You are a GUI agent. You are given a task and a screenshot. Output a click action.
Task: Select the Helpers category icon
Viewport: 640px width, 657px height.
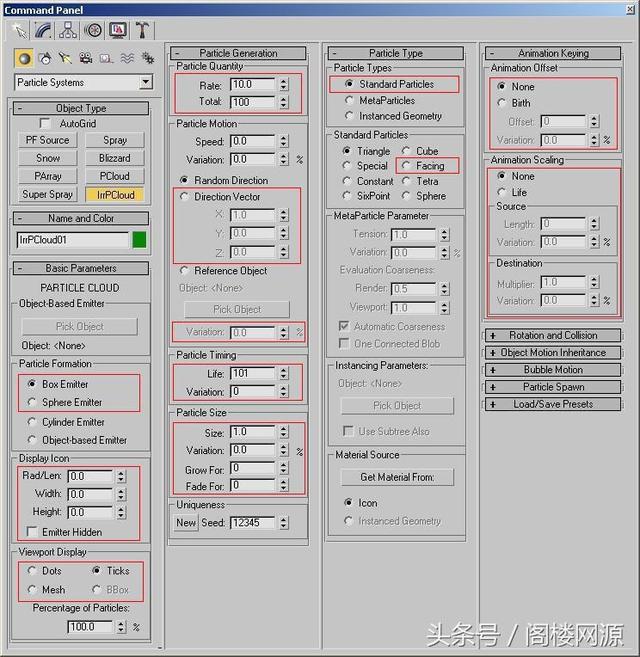[x=106, y=58]
